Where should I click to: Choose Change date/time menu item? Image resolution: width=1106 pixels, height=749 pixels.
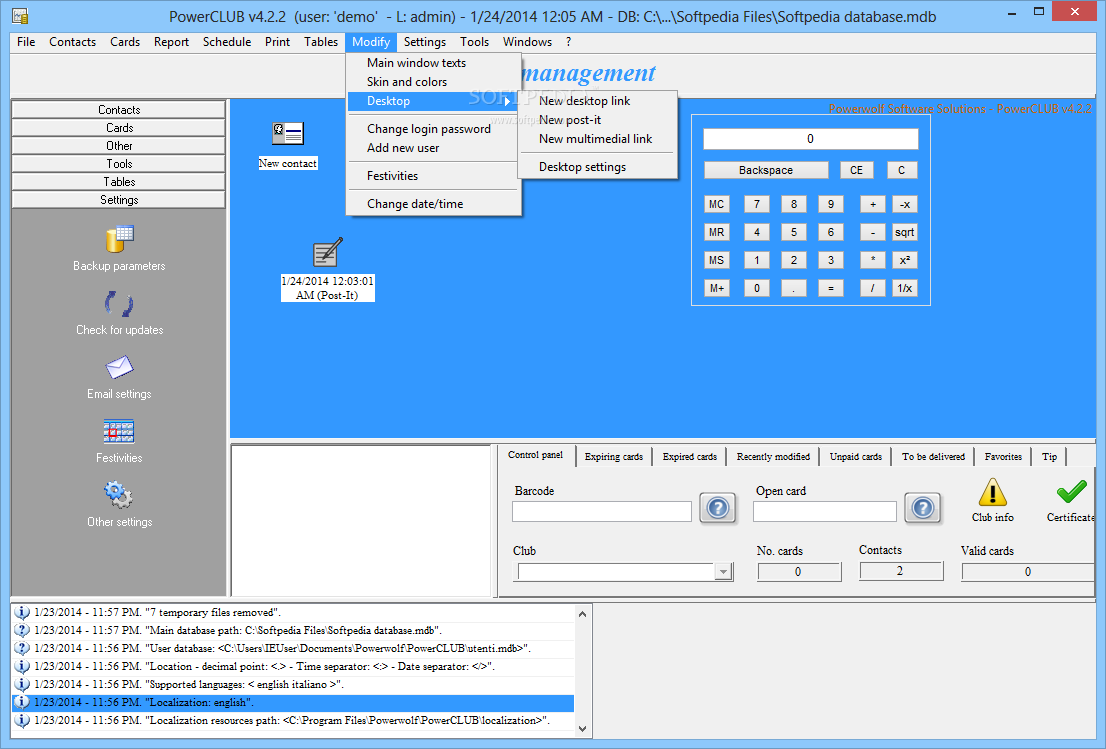pyautogui.click(x=434, y=204)
